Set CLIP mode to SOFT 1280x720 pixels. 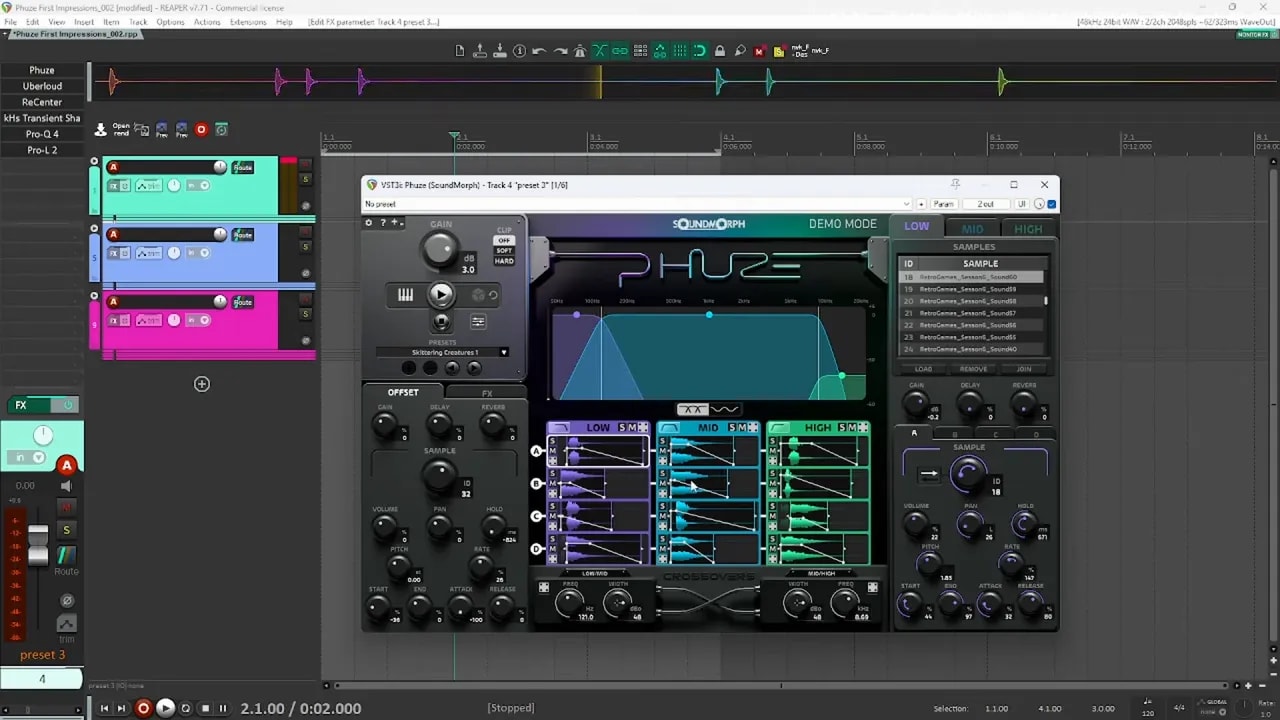(x=504, y=251)
